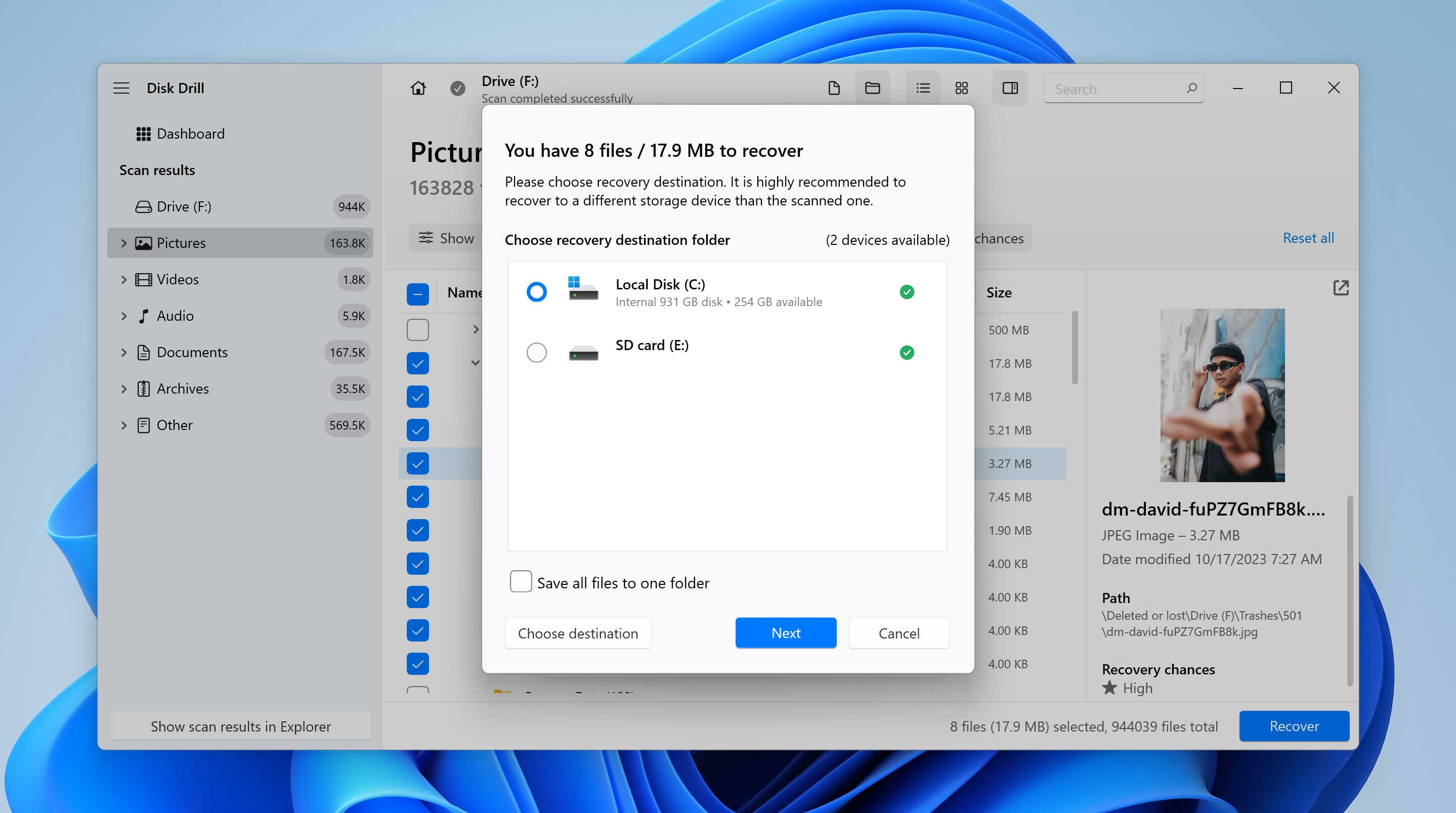Switch to folder view icon in toolbar
The width and height of the screenshot is (1456, 813).
click(x=872, y=88)
